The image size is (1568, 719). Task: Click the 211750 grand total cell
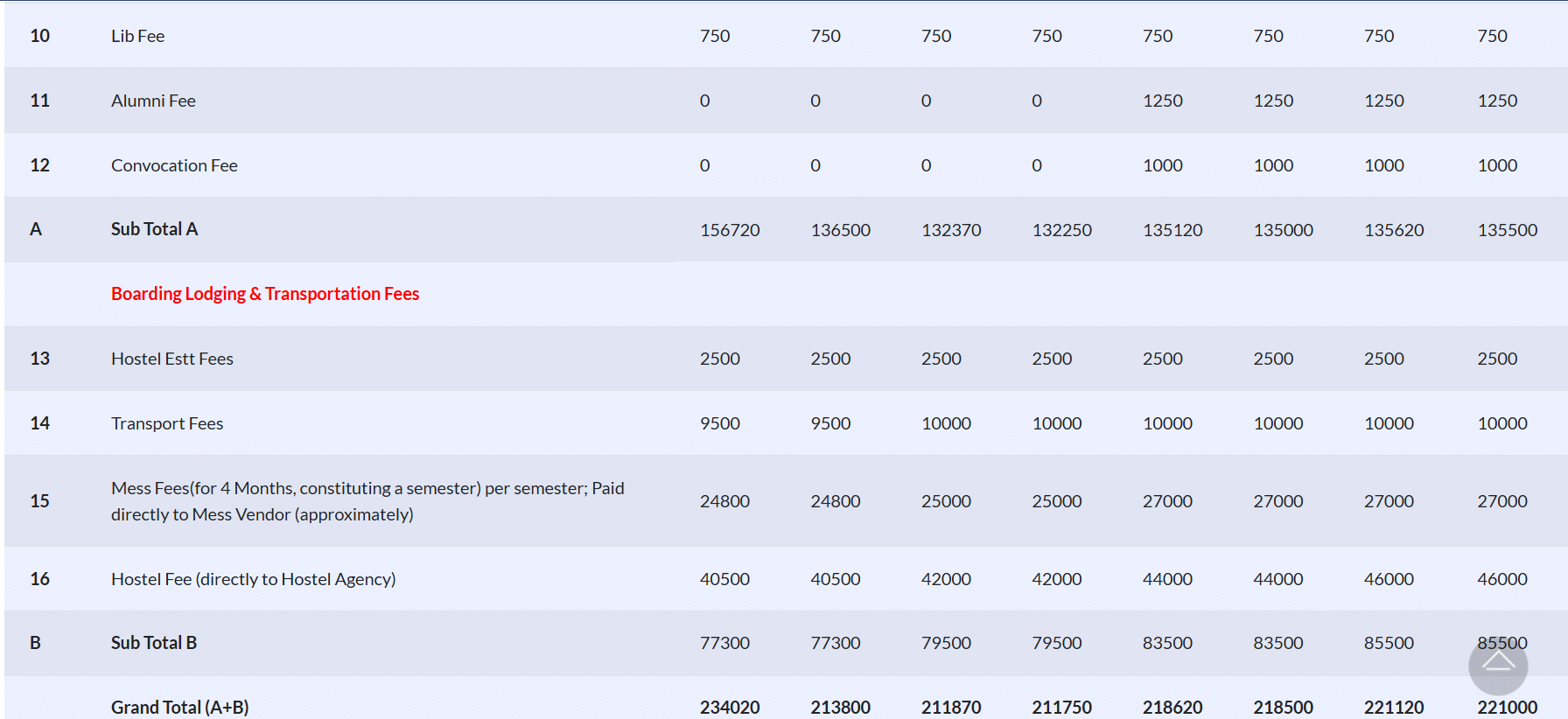coord(1061,707)
